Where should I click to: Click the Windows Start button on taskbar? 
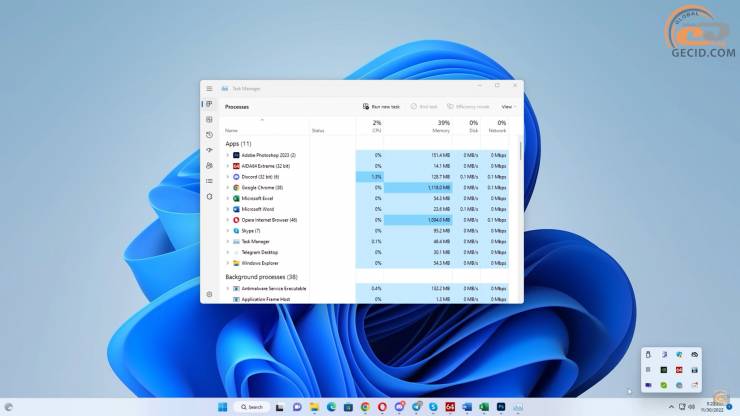[x=223, y=407]
